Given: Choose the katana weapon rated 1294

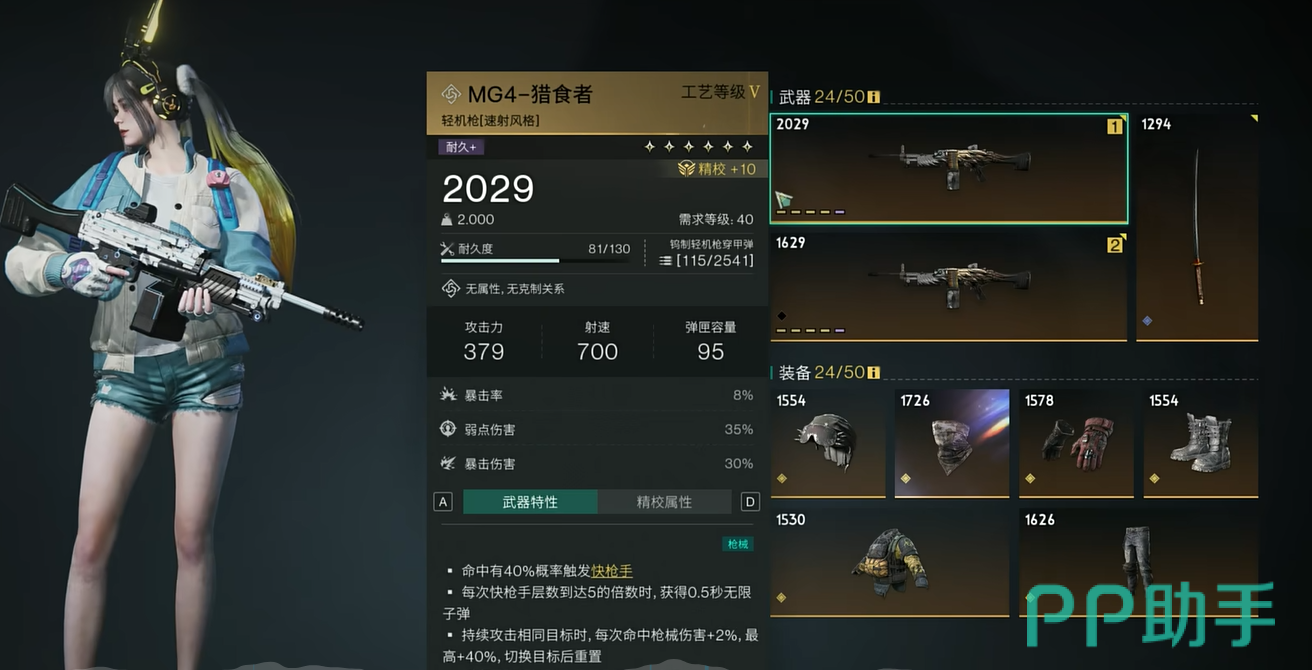Looking at the screenshot, I should 1198,226.
